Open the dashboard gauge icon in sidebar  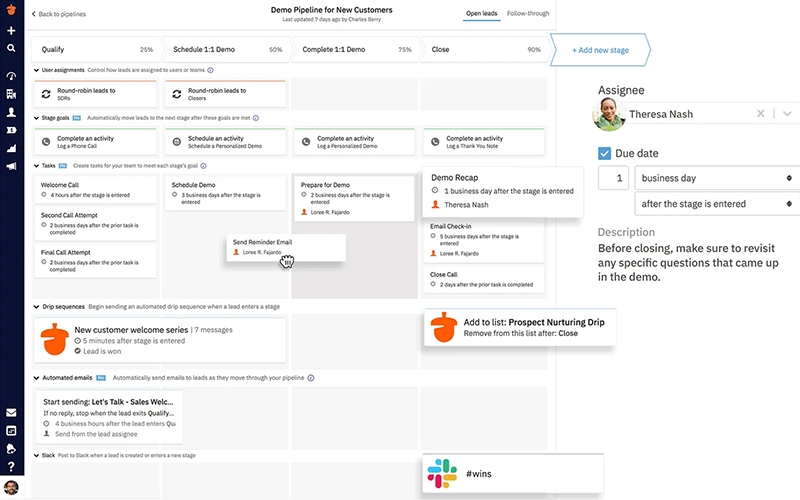pyautogui.click(x=11, y=76)
